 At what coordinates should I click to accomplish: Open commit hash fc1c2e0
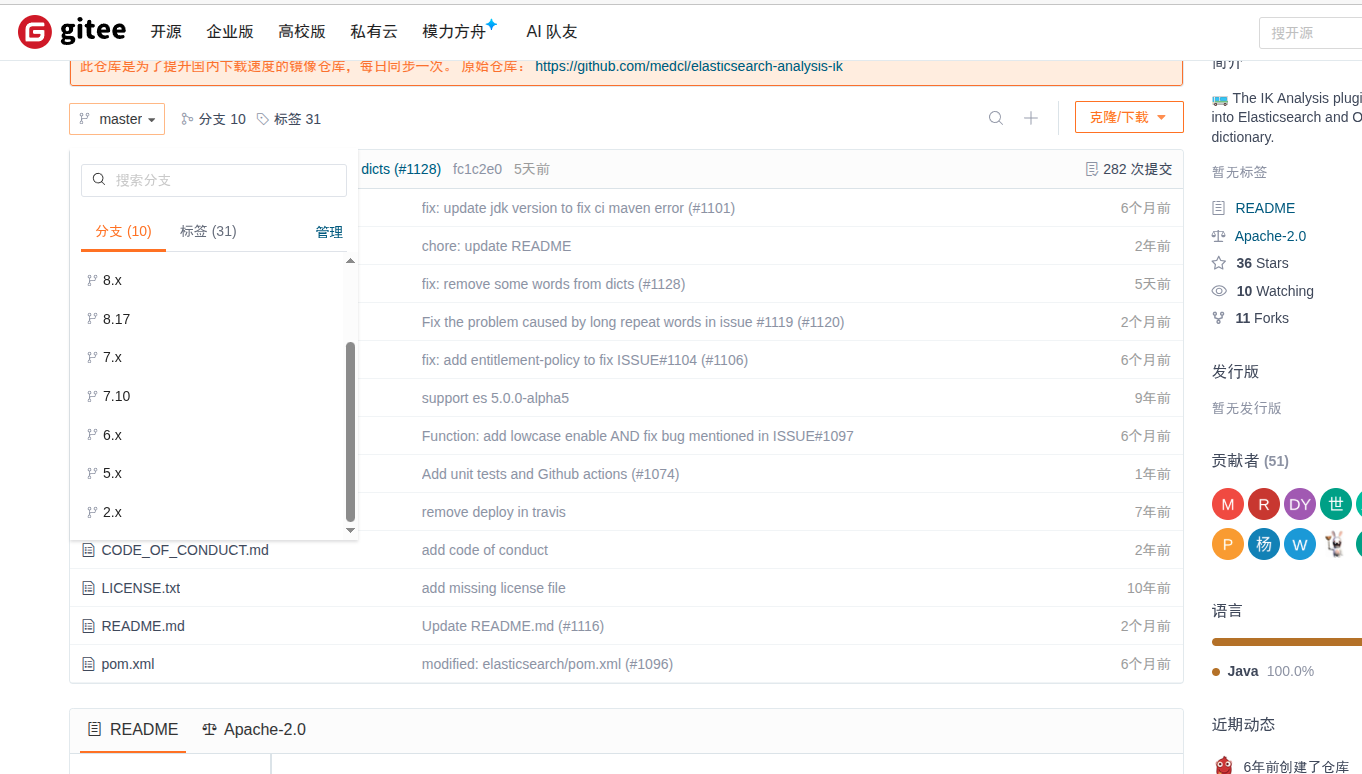tap(477, 169)
